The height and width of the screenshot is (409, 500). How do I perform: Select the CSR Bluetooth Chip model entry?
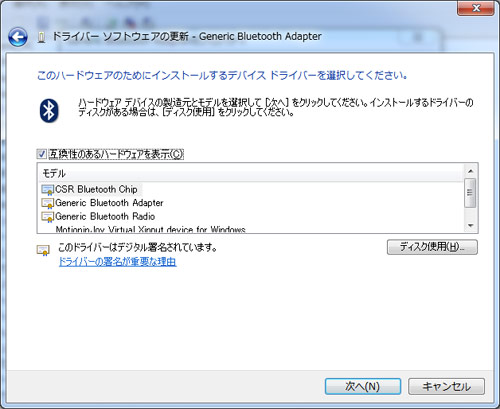pos(96,189)
